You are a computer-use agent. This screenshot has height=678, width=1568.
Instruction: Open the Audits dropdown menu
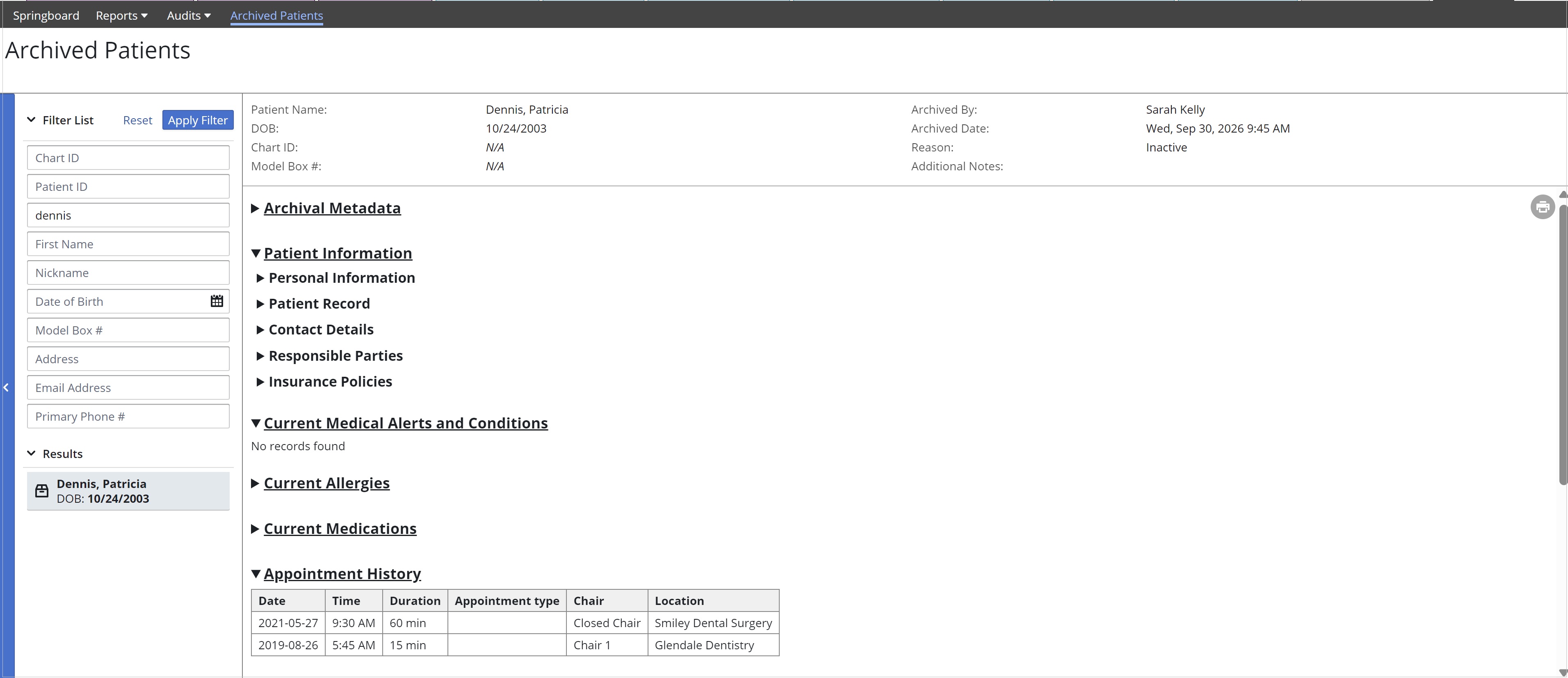[x=189, y=16]
